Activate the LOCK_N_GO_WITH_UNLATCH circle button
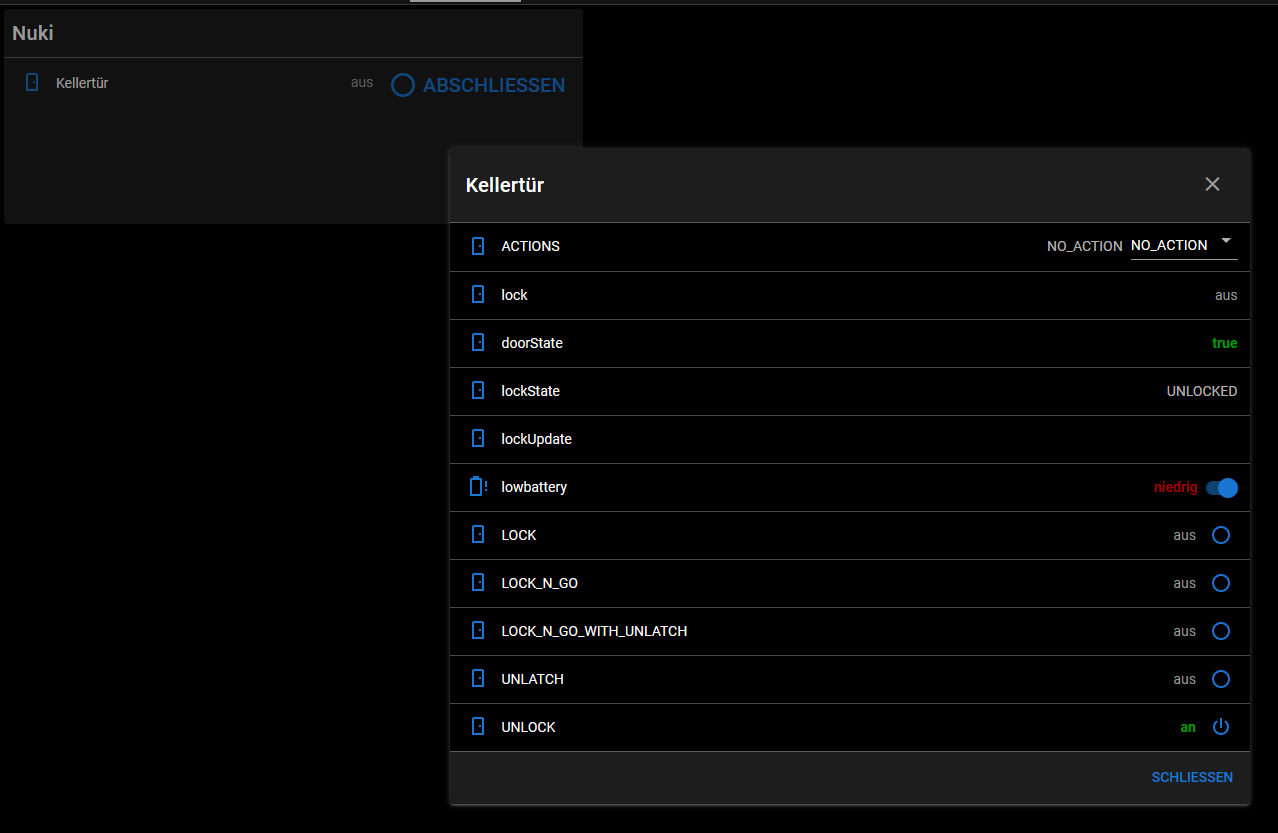 click(x=1221, y=631)
